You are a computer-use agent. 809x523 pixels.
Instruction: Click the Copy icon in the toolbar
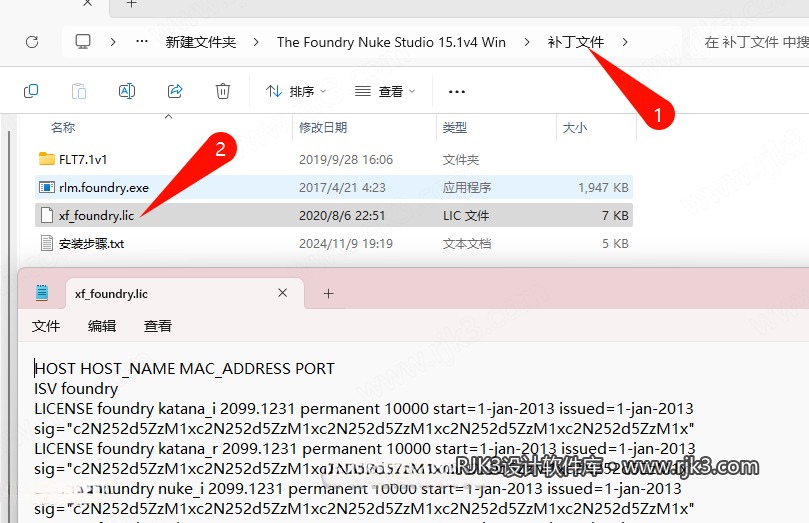coord(31,91)
